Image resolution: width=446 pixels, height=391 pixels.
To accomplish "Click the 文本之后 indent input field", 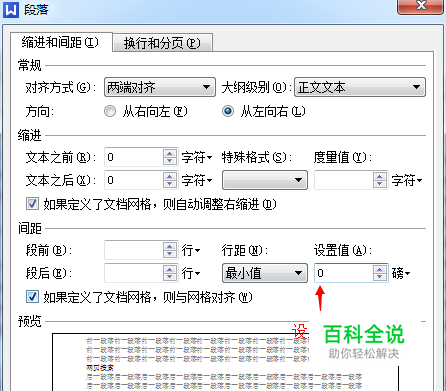I will 134,180.
